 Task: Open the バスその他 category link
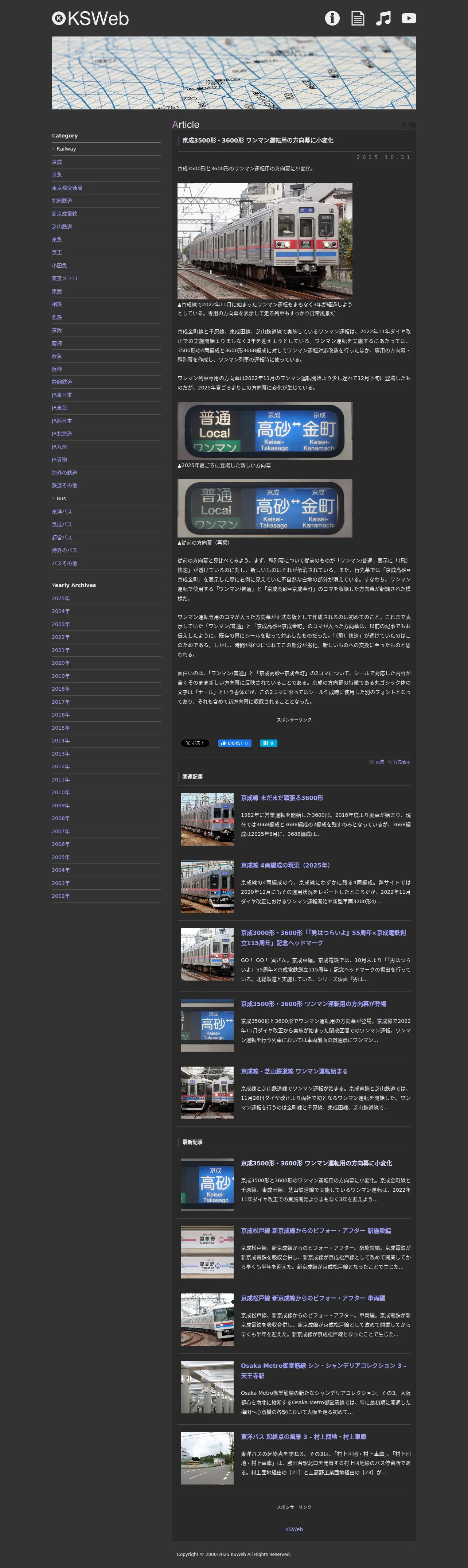click(x=65, y=563)
